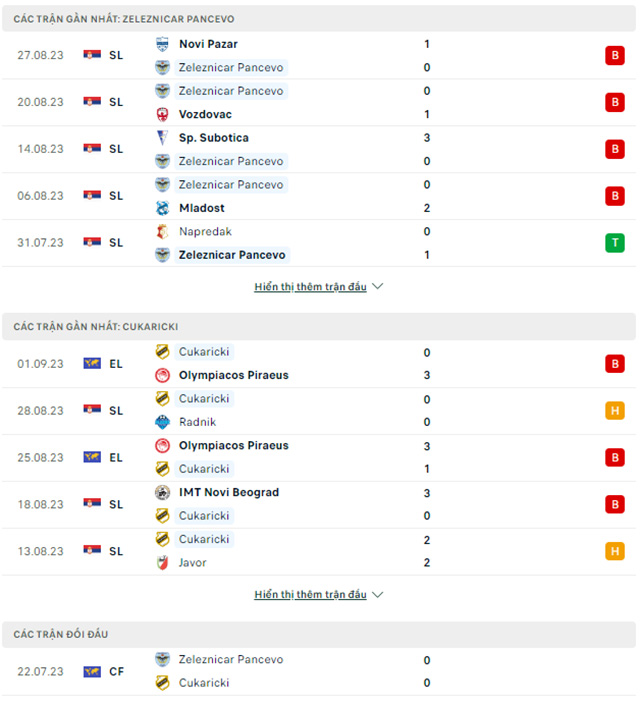Click the green T result badge
Screen dimensions: 640x705
(x=613, y=243)
